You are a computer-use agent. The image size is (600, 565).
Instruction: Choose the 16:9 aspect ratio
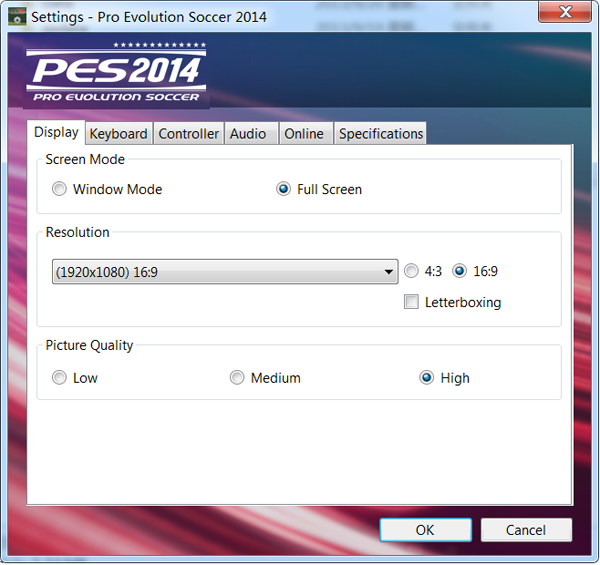[x=459, y=271]
